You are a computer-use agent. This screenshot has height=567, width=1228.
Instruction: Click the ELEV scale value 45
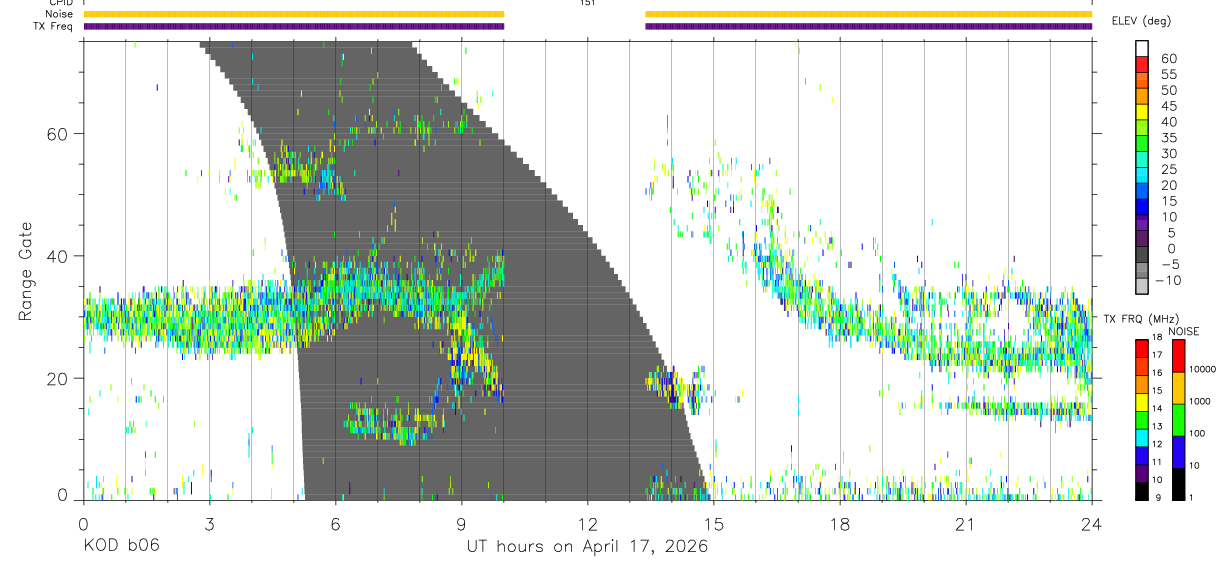coord(1168,106)
